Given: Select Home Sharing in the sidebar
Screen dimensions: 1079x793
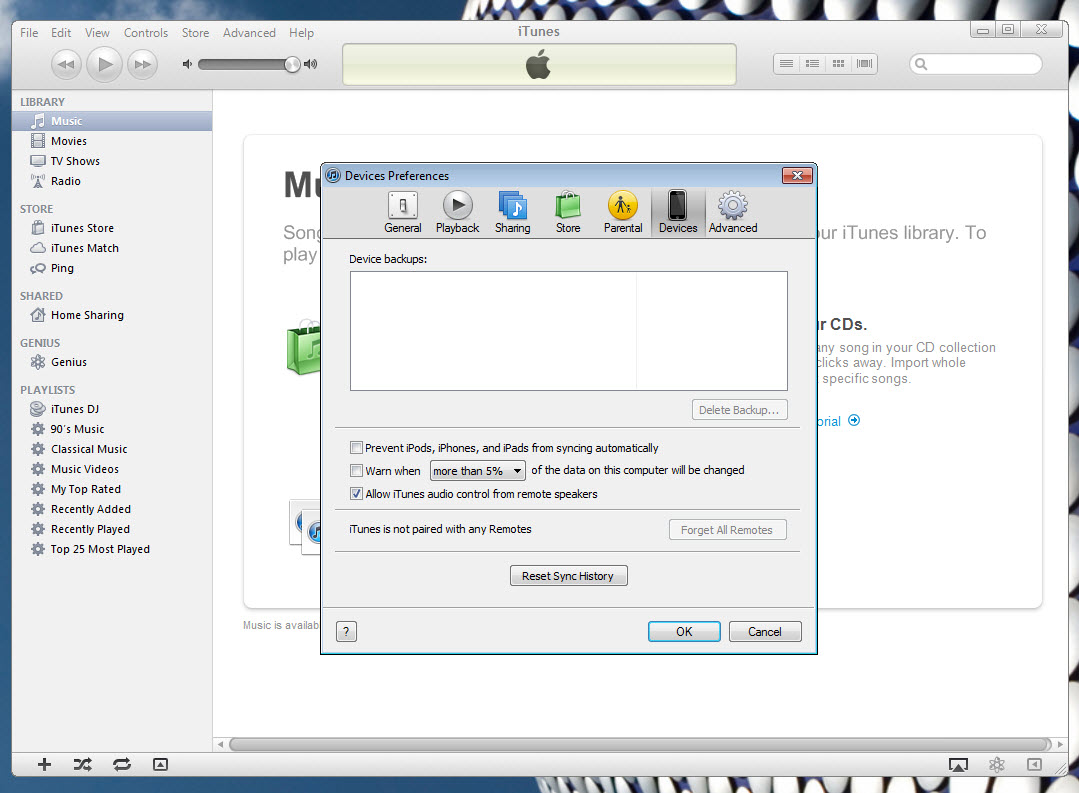Looking at the screenshot, I should (x=111, y=315).
